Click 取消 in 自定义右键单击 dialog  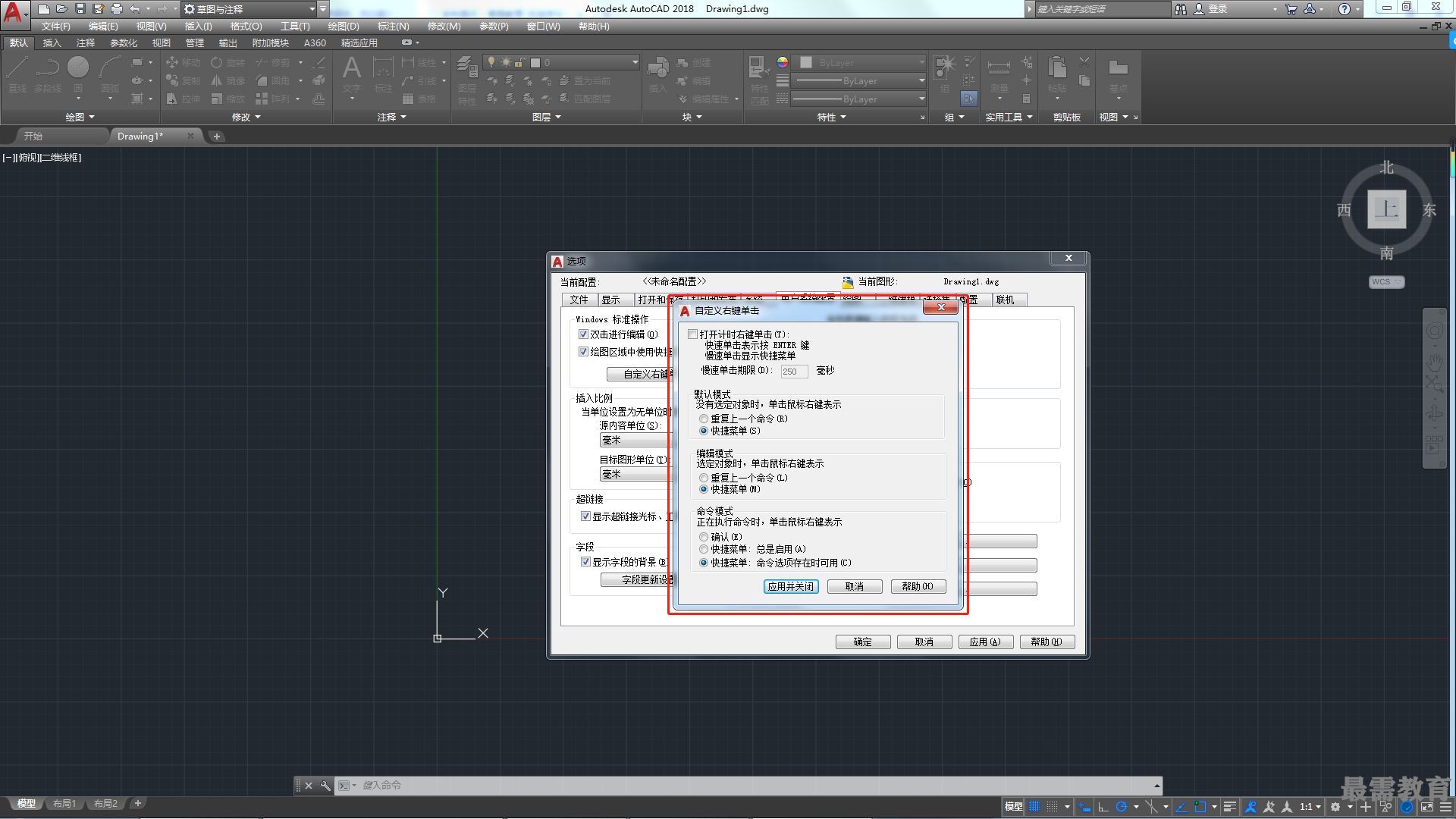click(x=855, y=587)
